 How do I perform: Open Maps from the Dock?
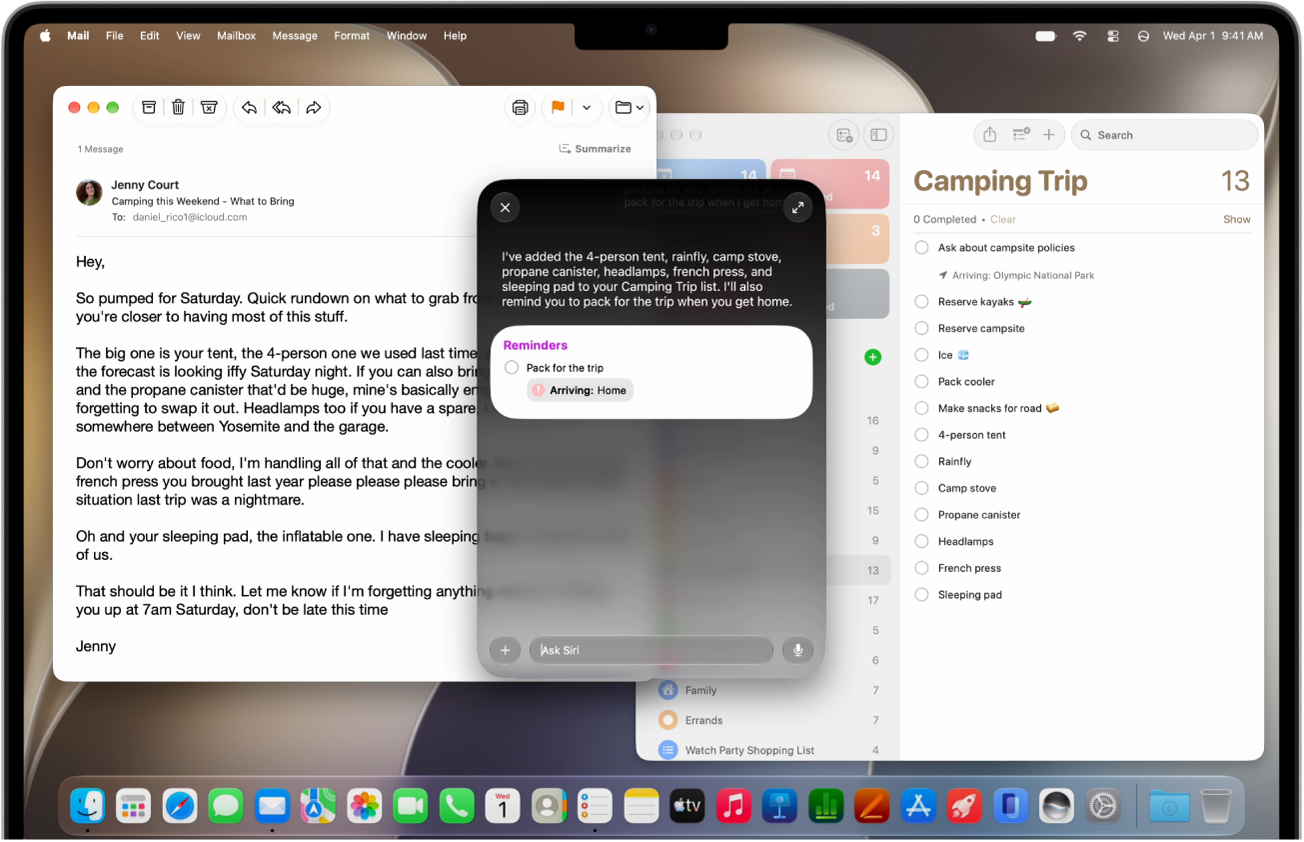pos(318,805)
